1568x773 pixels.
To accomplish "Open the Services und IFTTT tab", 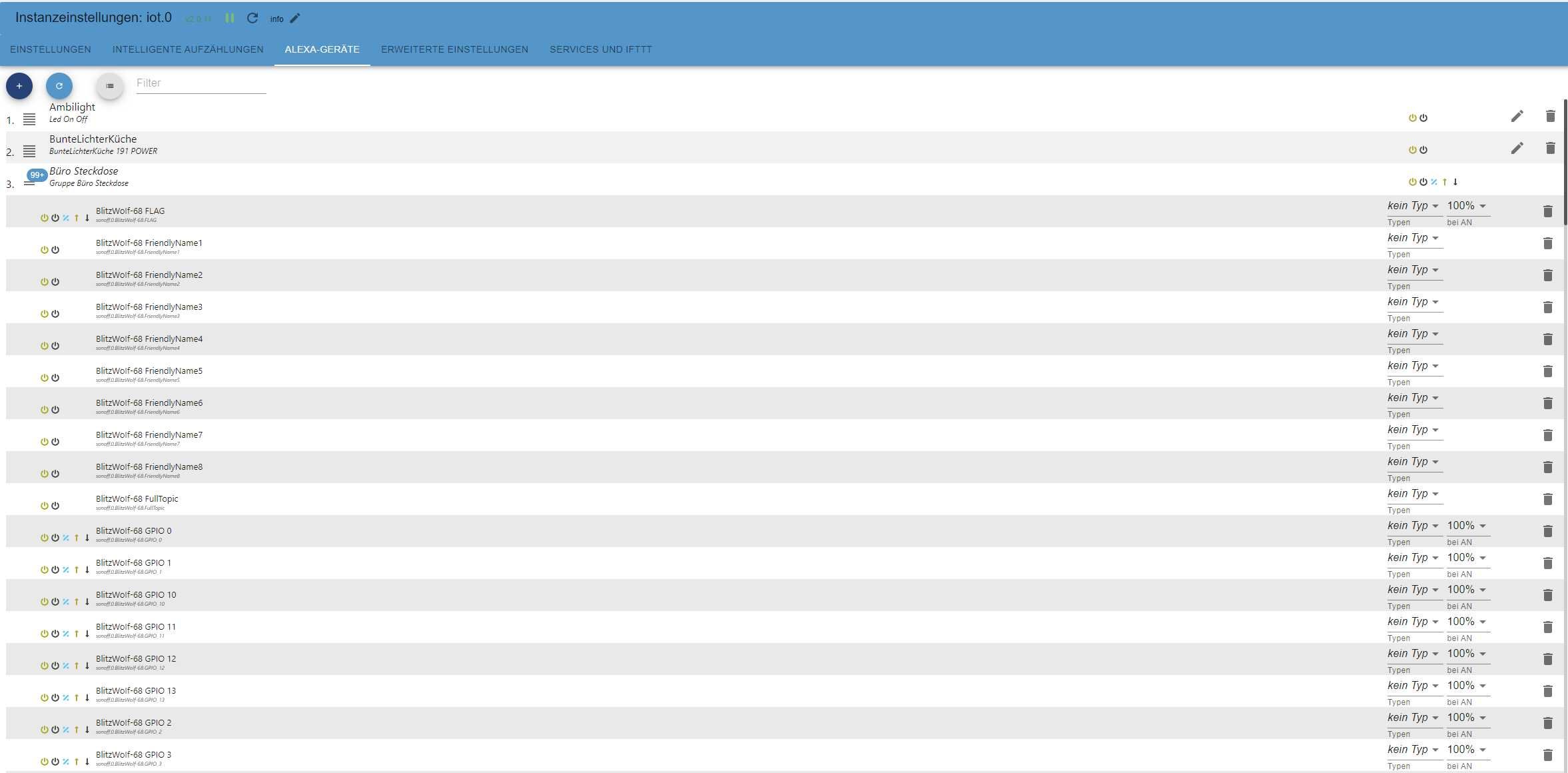I will pyautogui.click(x=600, y=49).
